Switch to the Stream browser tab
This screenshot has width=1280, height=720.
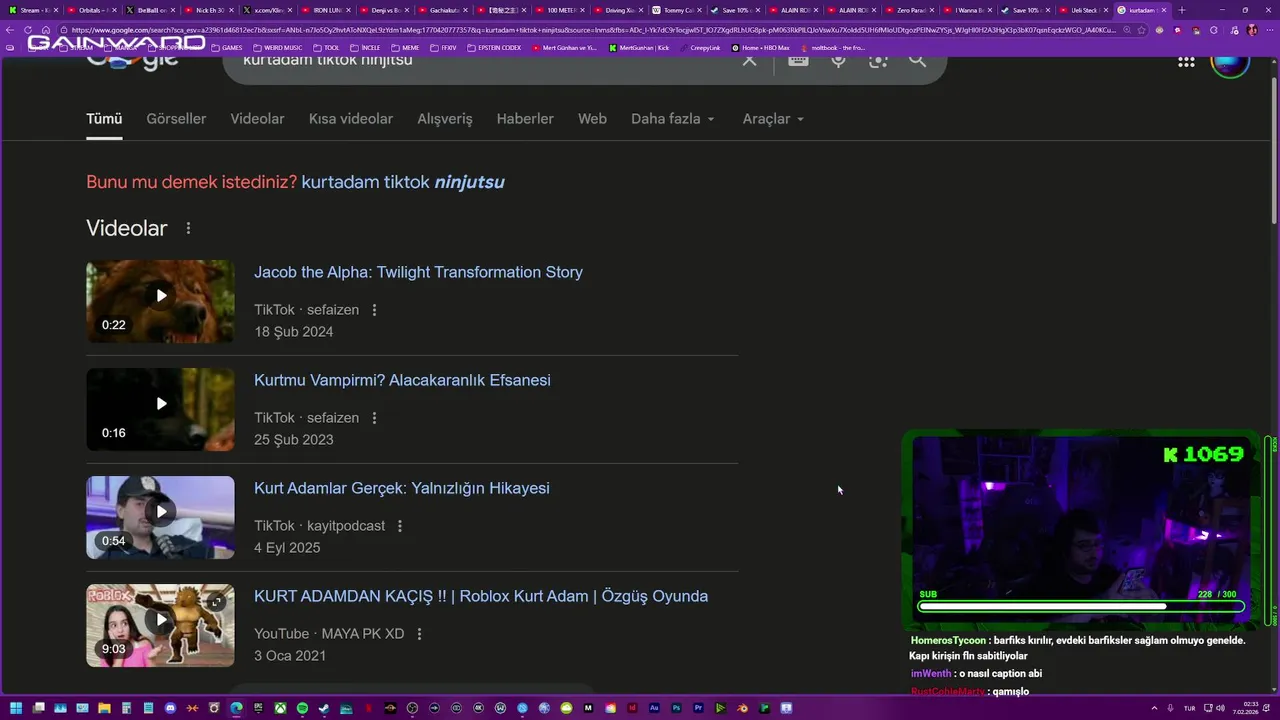coord(34,10)
